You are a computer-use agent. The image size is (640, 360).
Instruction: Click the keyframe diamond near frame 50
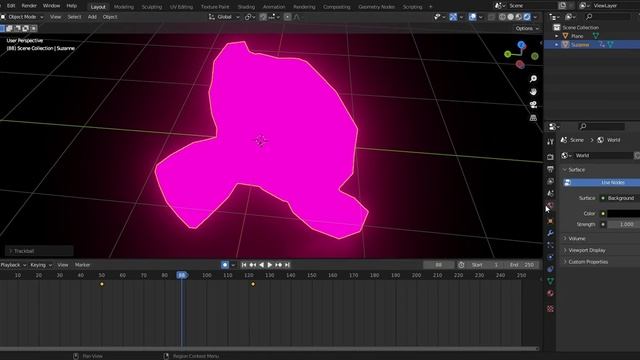pyautogui.click(x=102, y=284)
